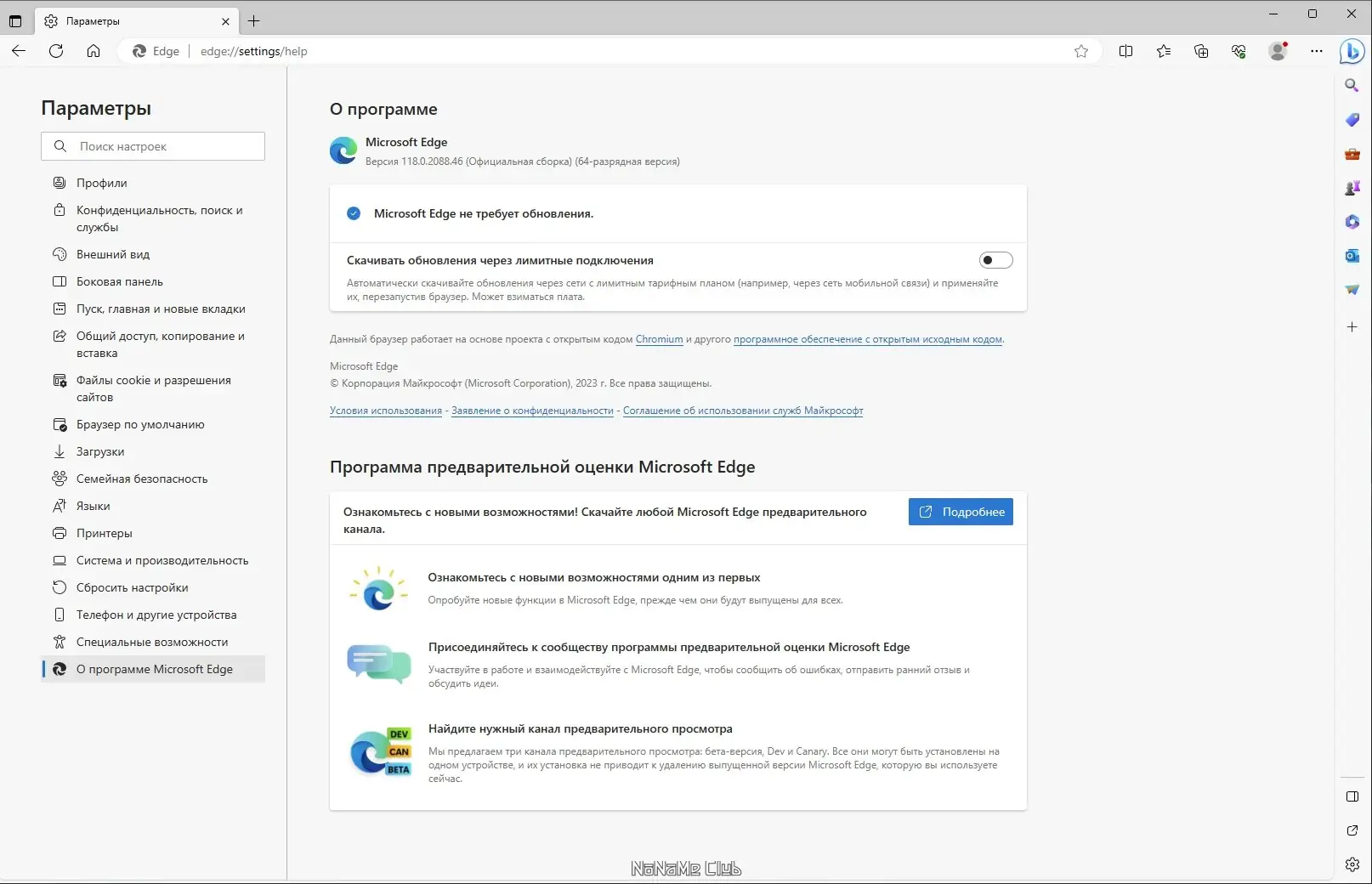Screen dimensions: 1372x884
Task: Open Принтеры settings section
Action: coord(153,533)
